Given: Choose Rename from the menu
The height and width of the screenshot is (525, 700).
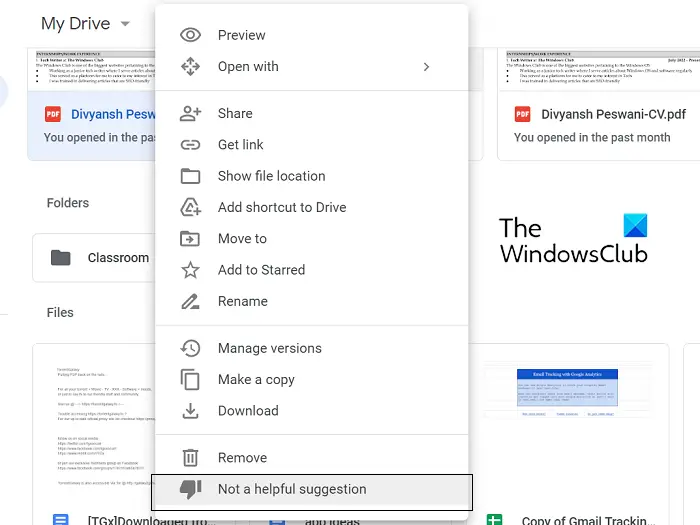Looking at the screenshot, I should point(312,301).
